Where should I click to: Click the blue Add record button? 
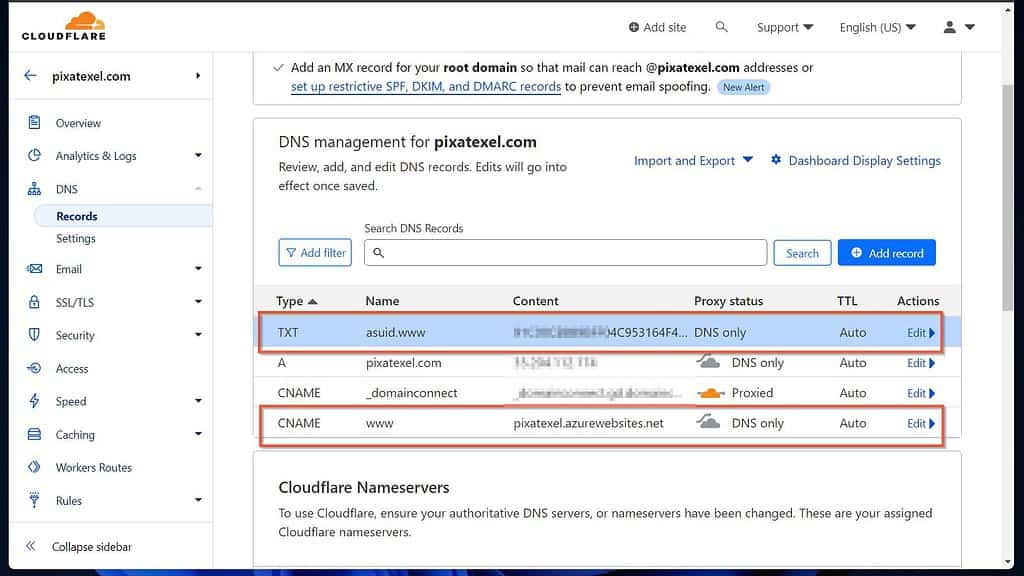point(886,253)
